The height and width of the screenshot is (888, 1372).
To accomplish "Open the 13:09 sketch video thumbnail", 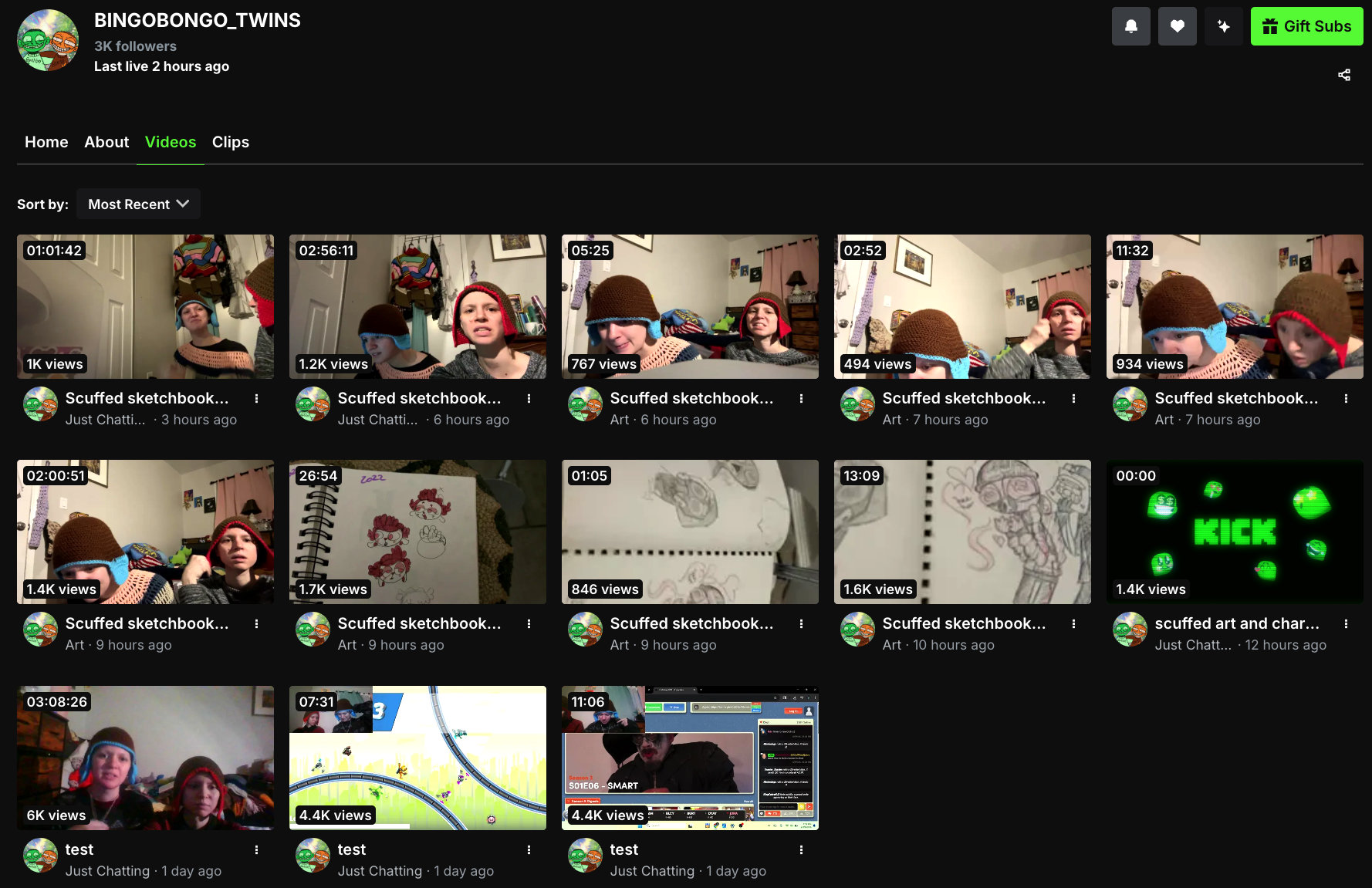I will [x=962, y=532].
